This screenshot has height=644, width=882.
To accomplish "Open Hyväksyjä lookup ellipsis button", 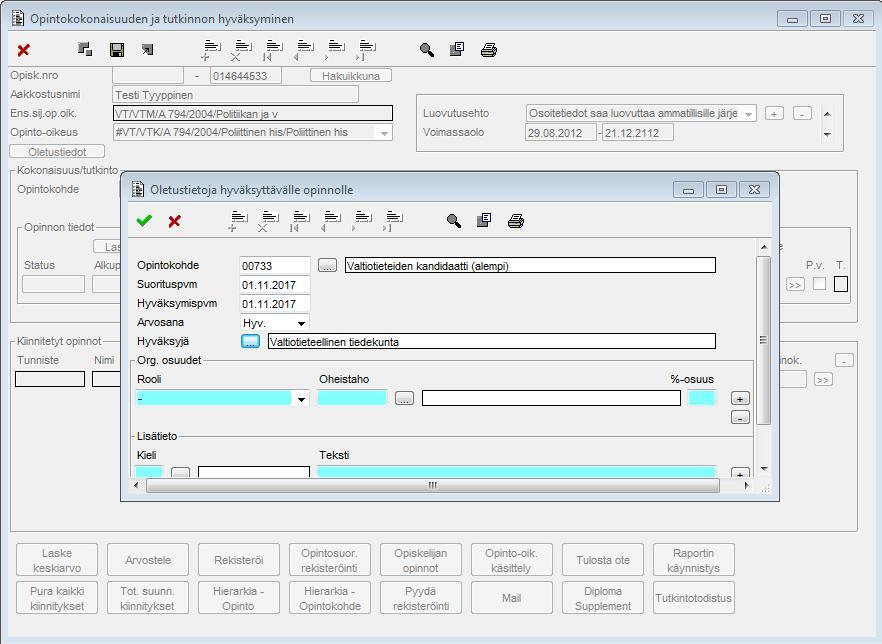I will tap(250, 341).
